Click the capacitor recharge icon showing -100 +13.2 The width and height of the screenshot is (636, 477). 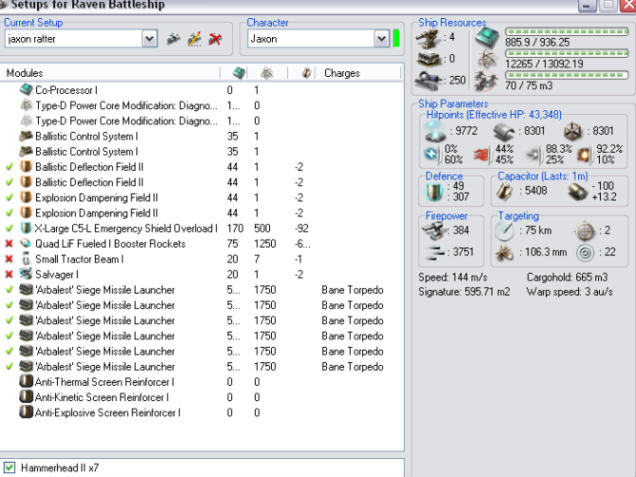click(x=578, y=191)
